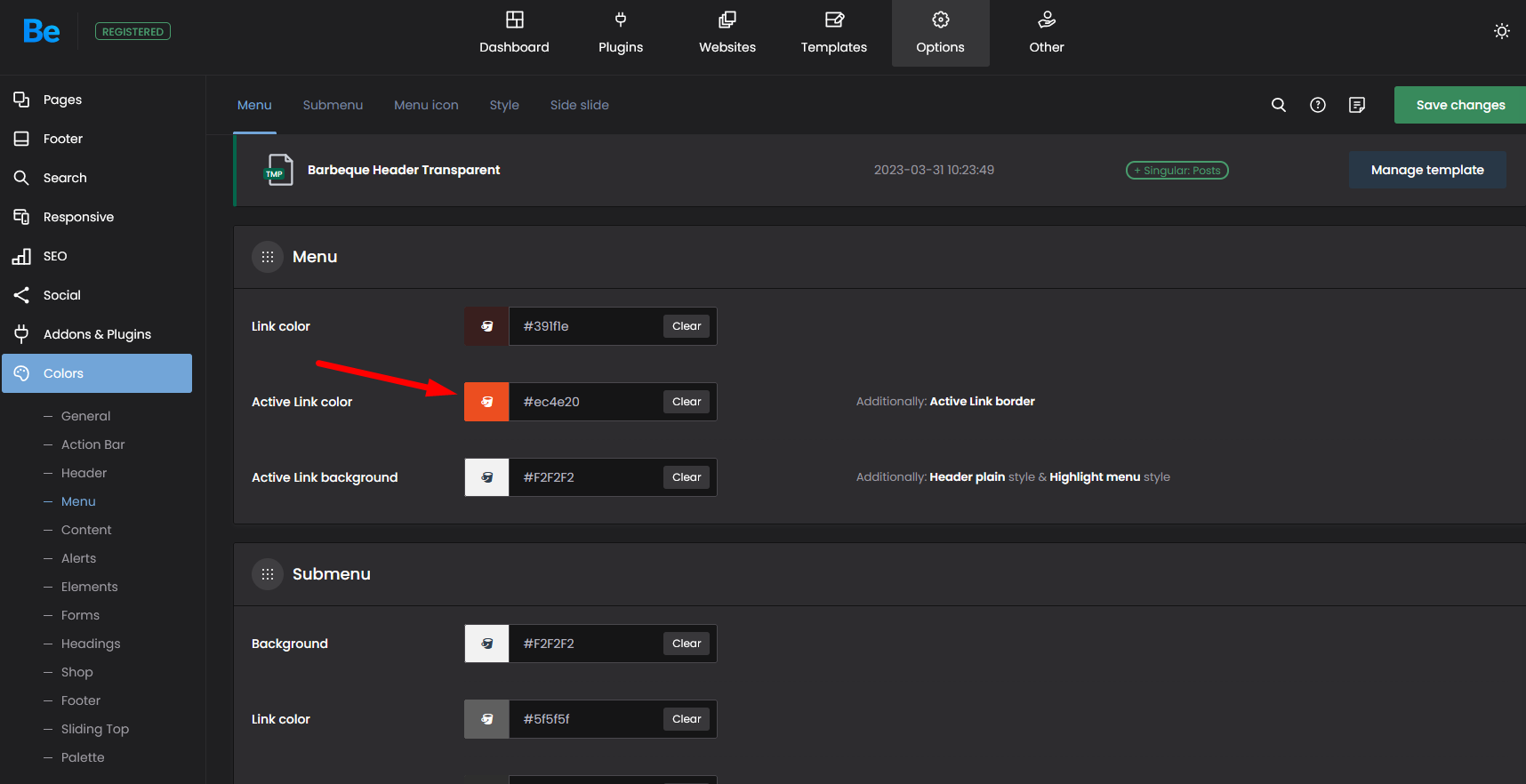Open Social settings in the sidebar
This screenshot has height=784, width=1526.
pos(96,295)
